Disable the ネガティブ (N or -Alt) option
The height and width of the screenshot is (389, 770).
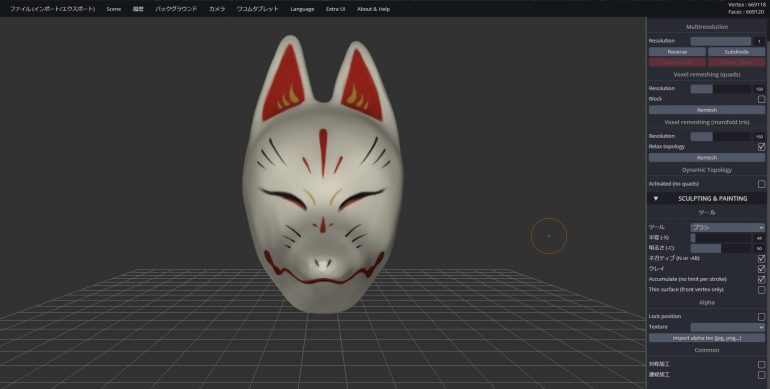pyautogui.click(x=761, y=258)
